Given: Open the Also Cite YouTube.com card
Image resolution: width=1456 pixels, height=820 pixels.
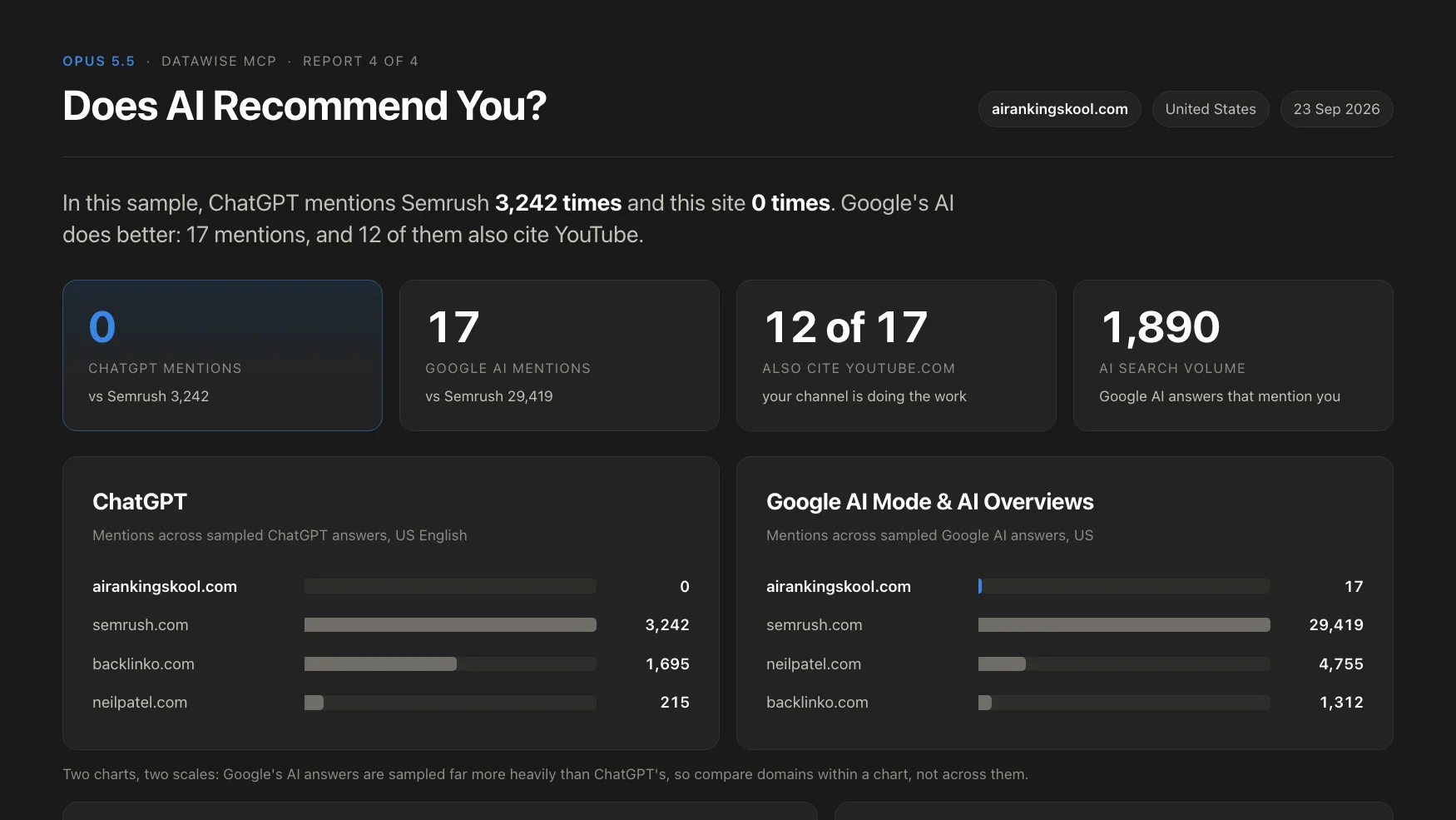Looking at the screenshot, I should point(896,355).
